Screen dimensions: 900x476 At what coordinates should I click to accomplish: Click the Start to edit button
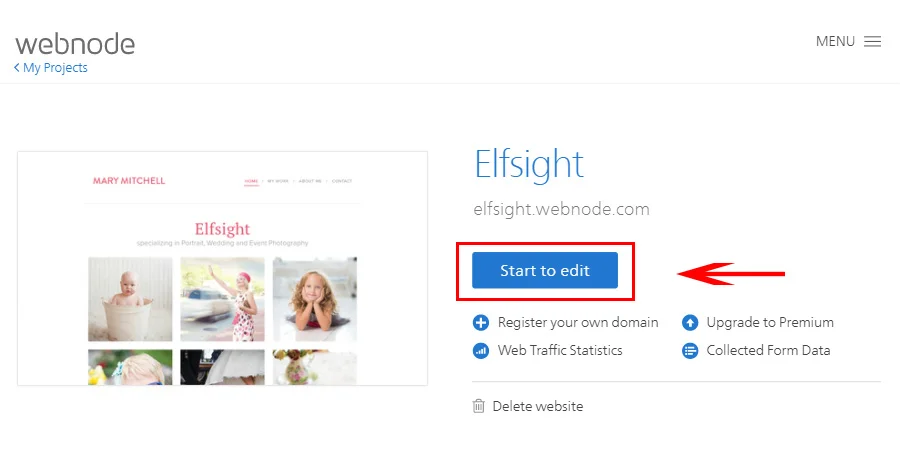[x=545, y=270]
